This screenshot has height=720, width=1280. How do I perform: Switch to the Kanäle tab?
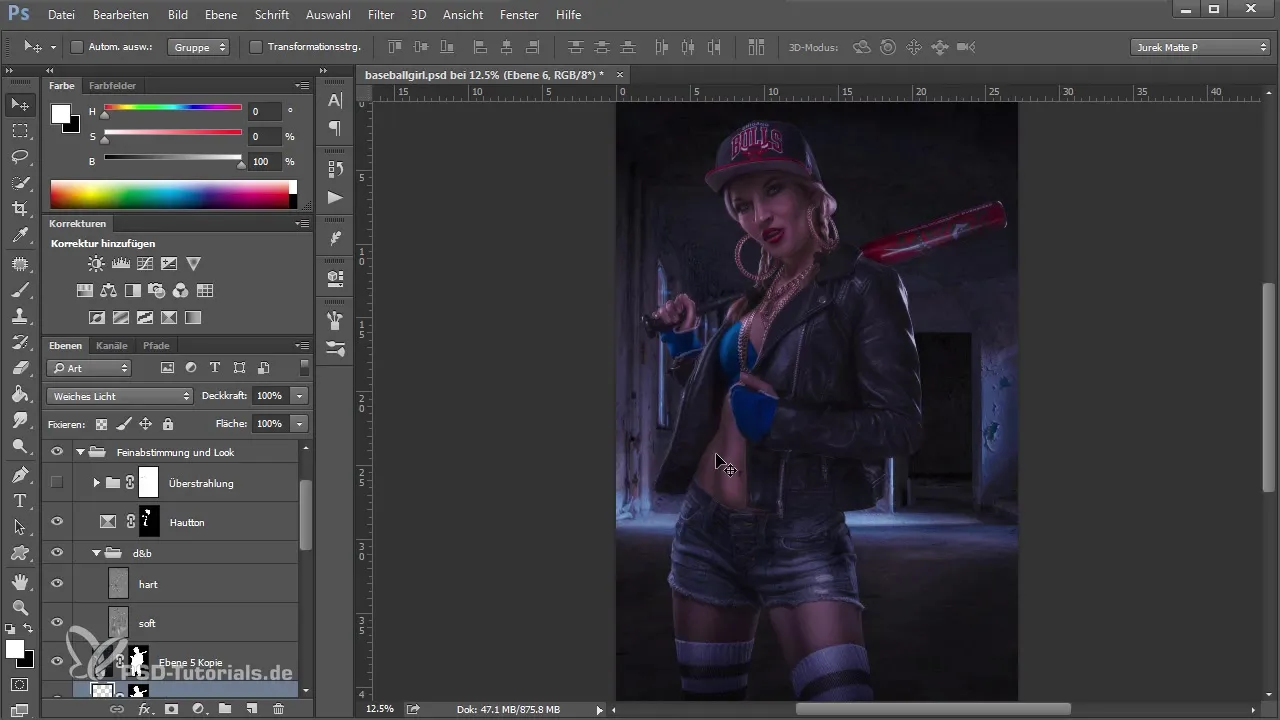click(x=112, y=345)
